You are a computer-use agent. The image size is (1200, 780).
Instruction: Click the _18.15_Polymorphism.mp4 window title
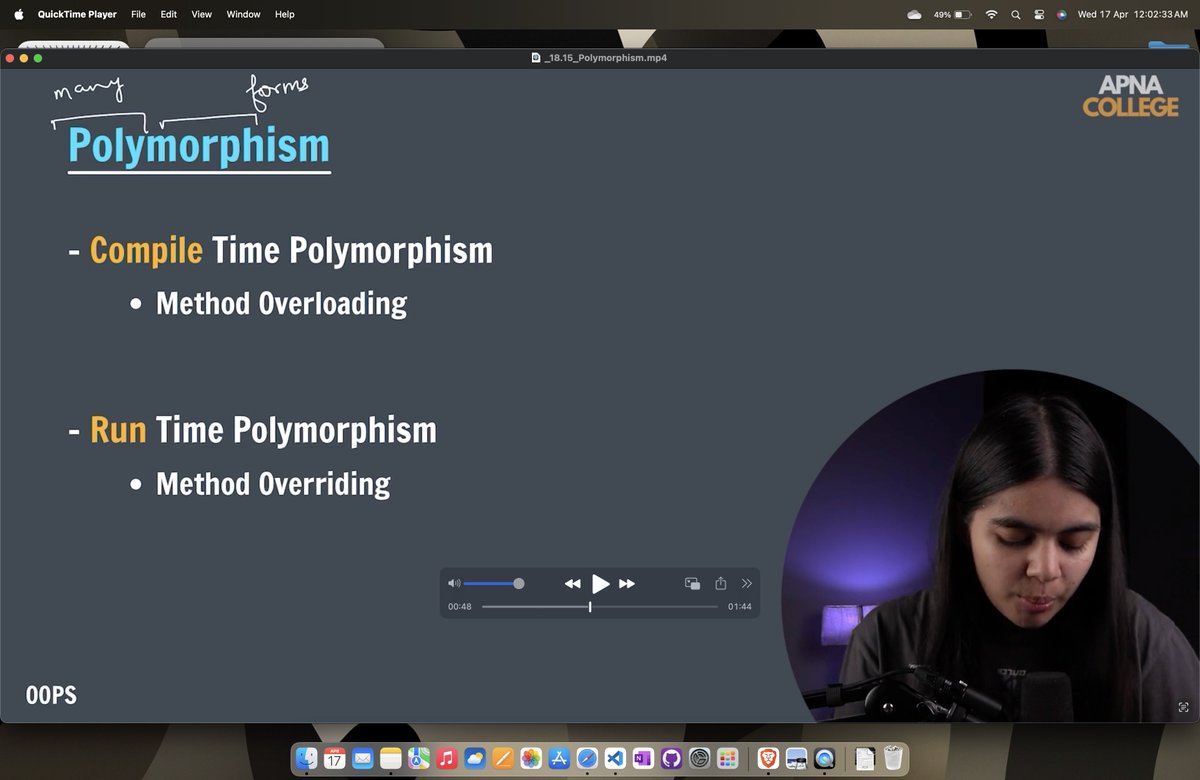tap(606, 58)
